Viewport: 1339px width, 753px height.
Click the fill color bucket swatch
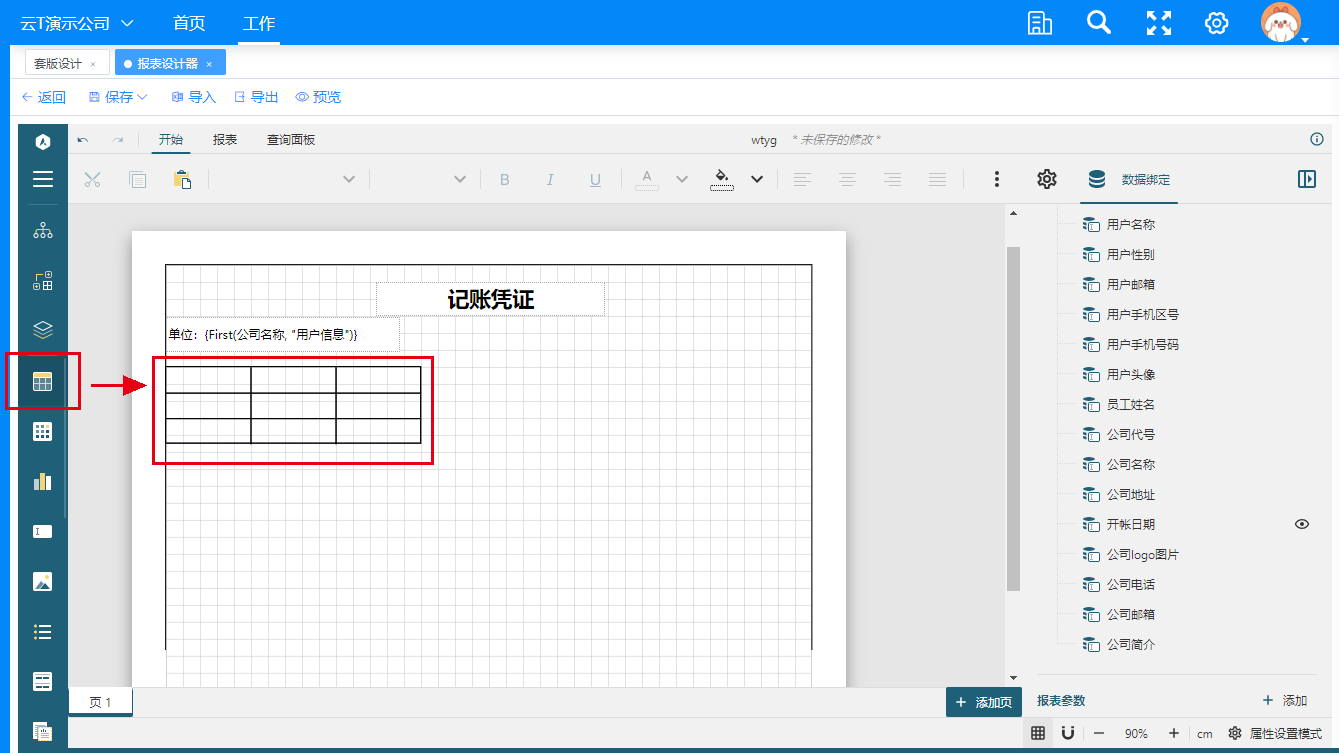pos(721,179)
